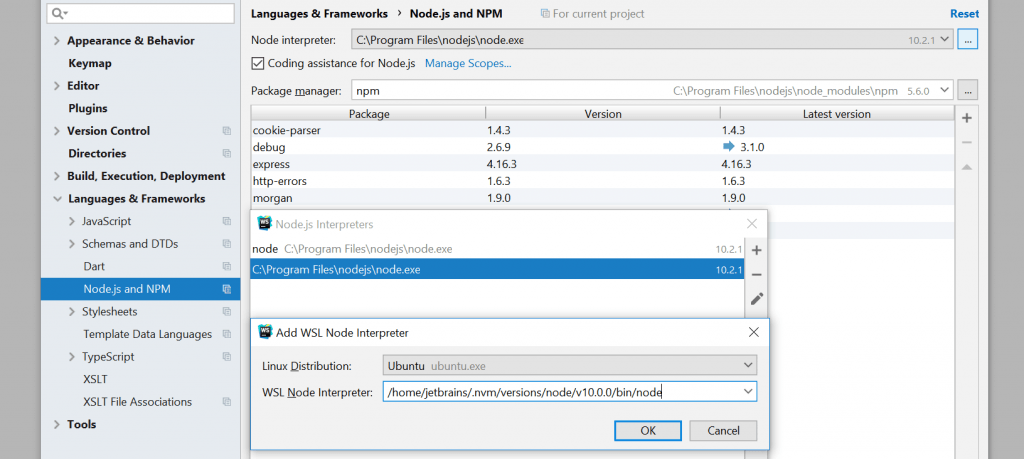Viewport: 1024px width, 459px height.
Task: Close the Node.js Interpreters dialog
Action: [x=752, y=224]
